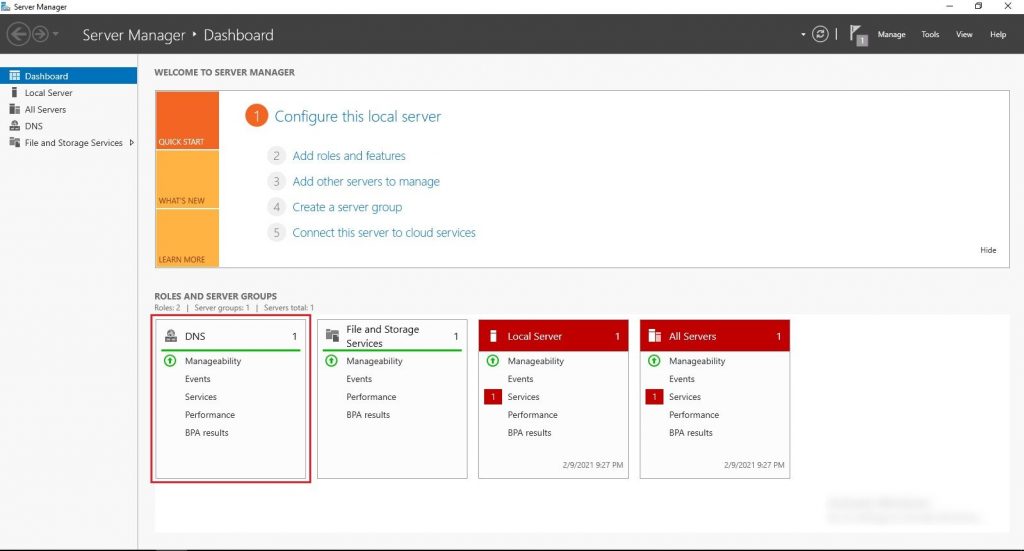Click Add other servers to manage
The height and width of the screenshot is (551, 1024).
366,181
